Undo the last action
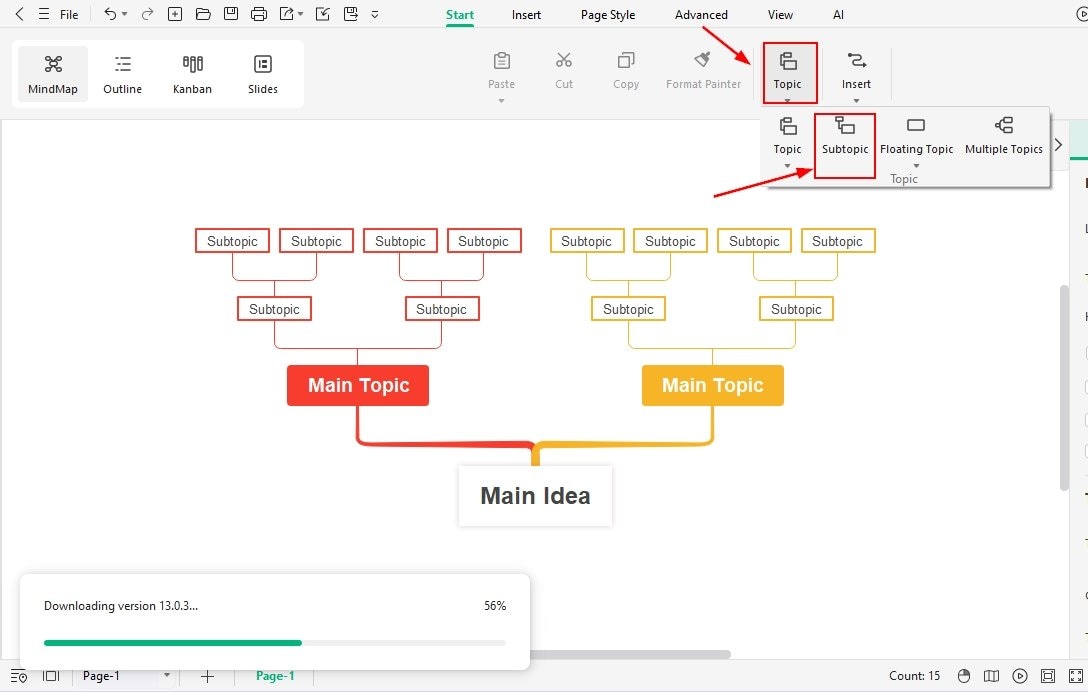Image resolution: width=1088 pixels, height=692 pixels. [x=108, y=14]
